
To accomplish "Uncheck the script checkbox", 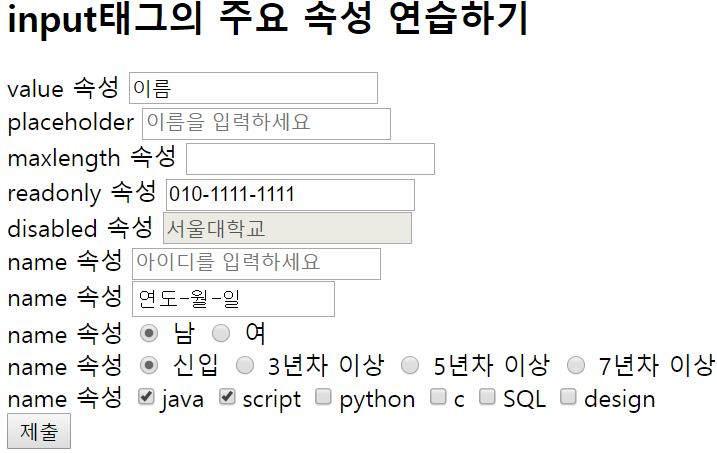I will (x=227, y=397).
